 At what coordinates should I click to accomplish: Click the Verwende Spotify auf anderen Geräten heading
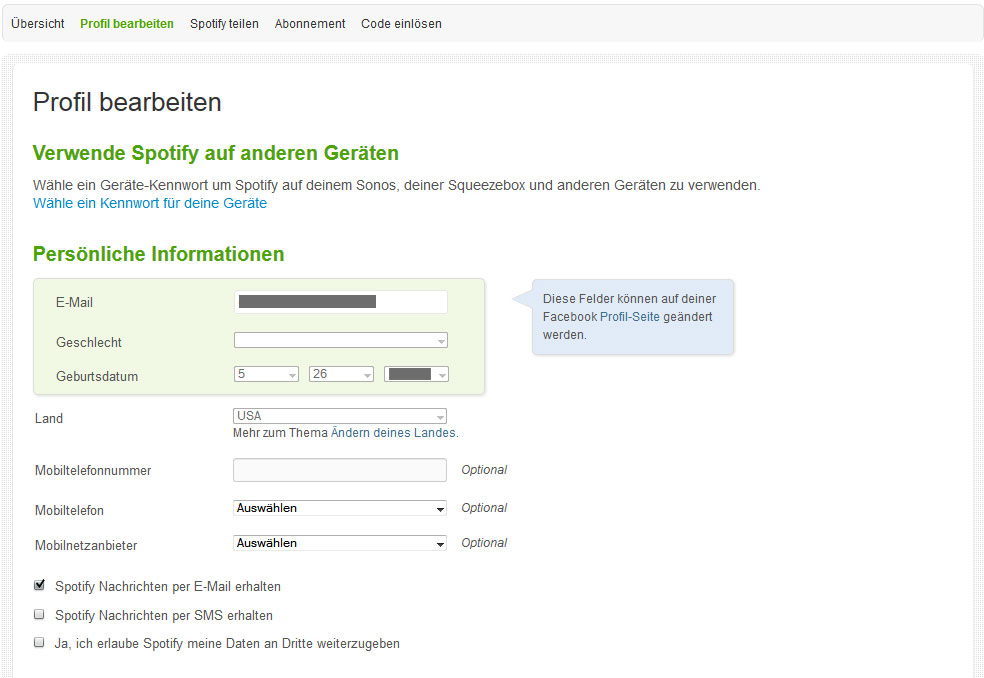(x=216, y=153)
